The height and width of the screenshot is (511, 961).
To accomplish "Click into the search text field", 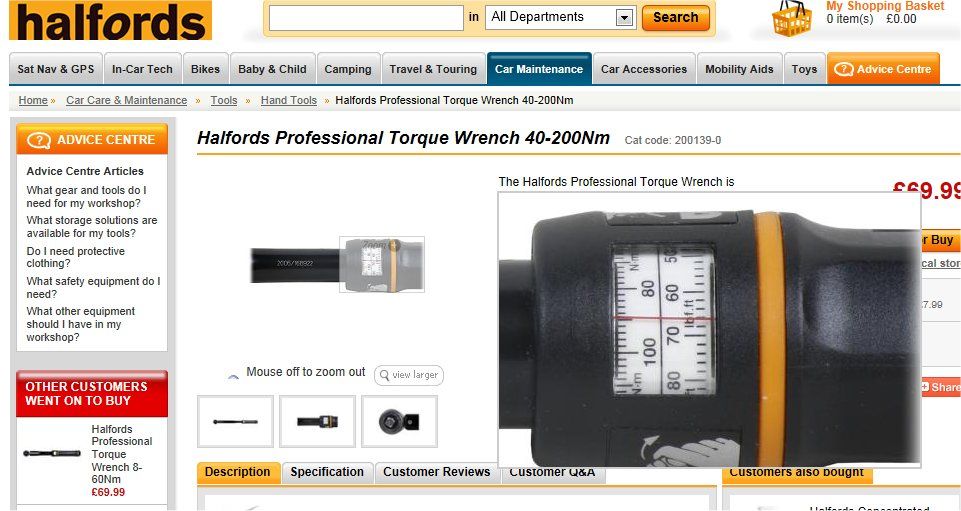I will (366, 18).
